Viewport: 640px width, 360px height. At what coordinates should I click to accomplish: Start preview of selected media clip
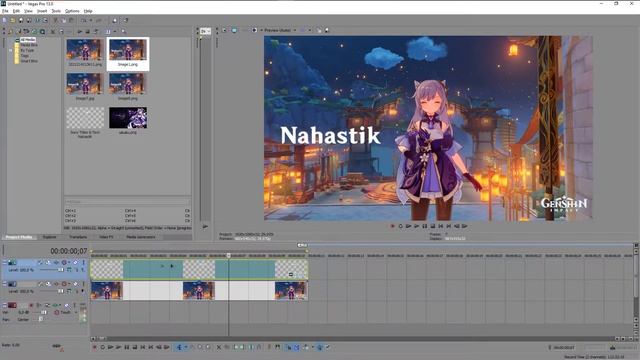point(80,31)
